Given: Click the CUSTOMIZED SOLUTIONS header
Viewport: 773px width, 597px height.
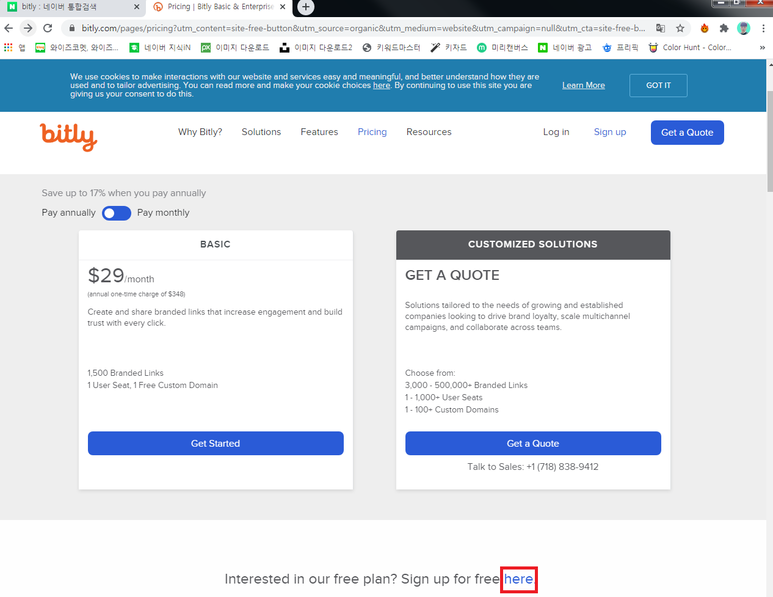Looking at the screenshot, I should 533,245.
